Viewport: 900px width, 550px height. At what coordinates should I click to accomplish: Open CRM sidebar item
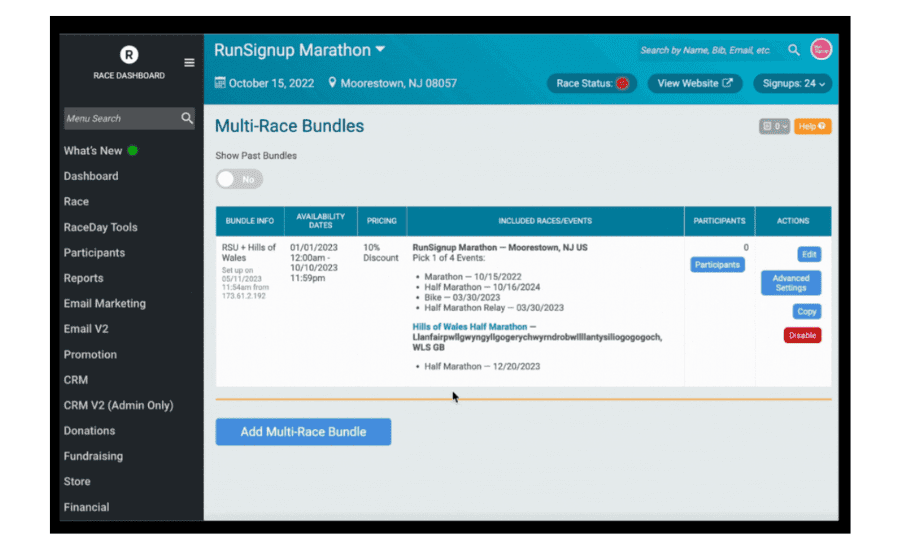(76, 380)
